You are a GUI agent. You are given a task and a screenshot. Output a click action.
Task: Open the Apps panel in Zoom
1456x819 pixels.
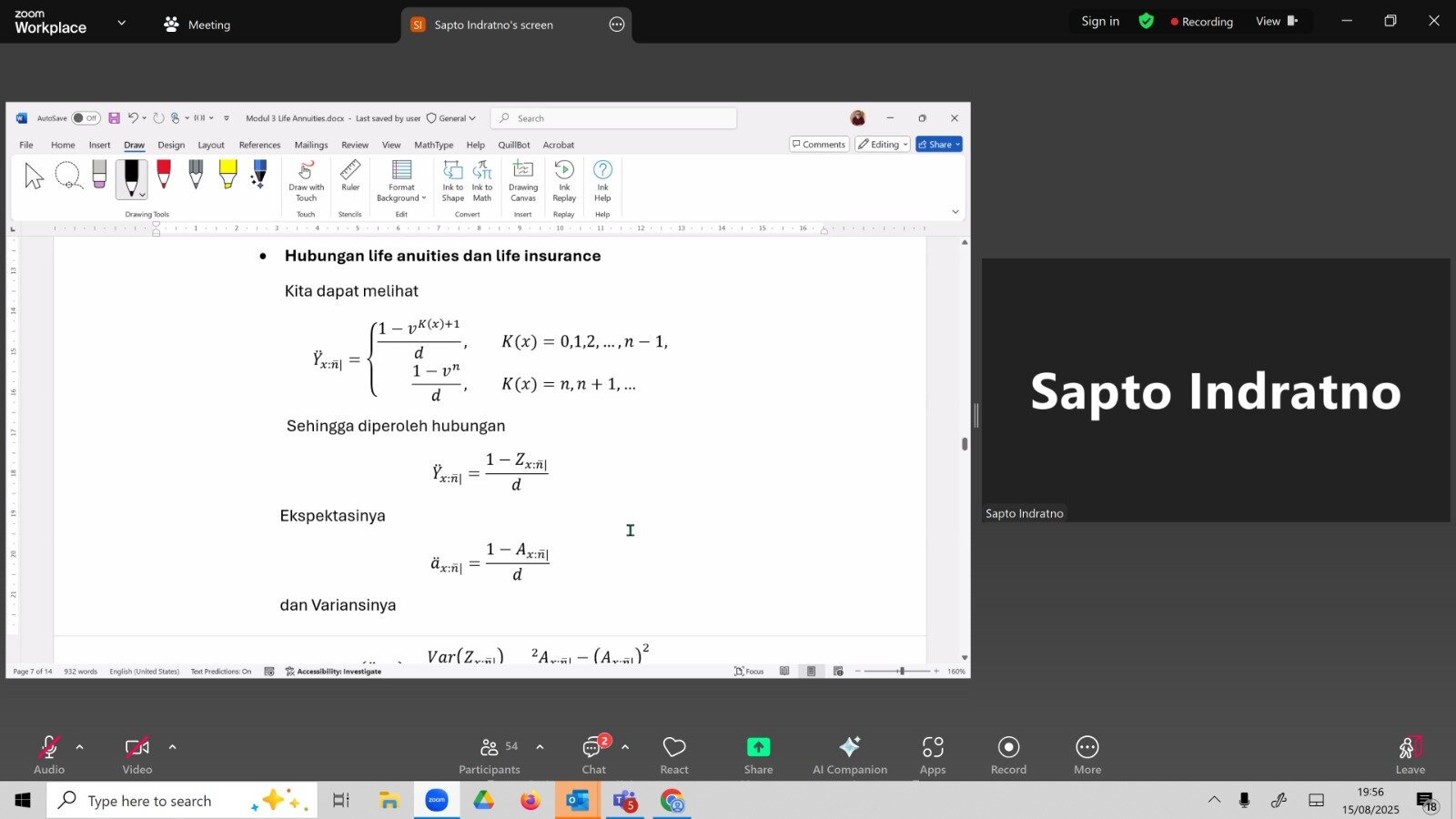point(933,747)
